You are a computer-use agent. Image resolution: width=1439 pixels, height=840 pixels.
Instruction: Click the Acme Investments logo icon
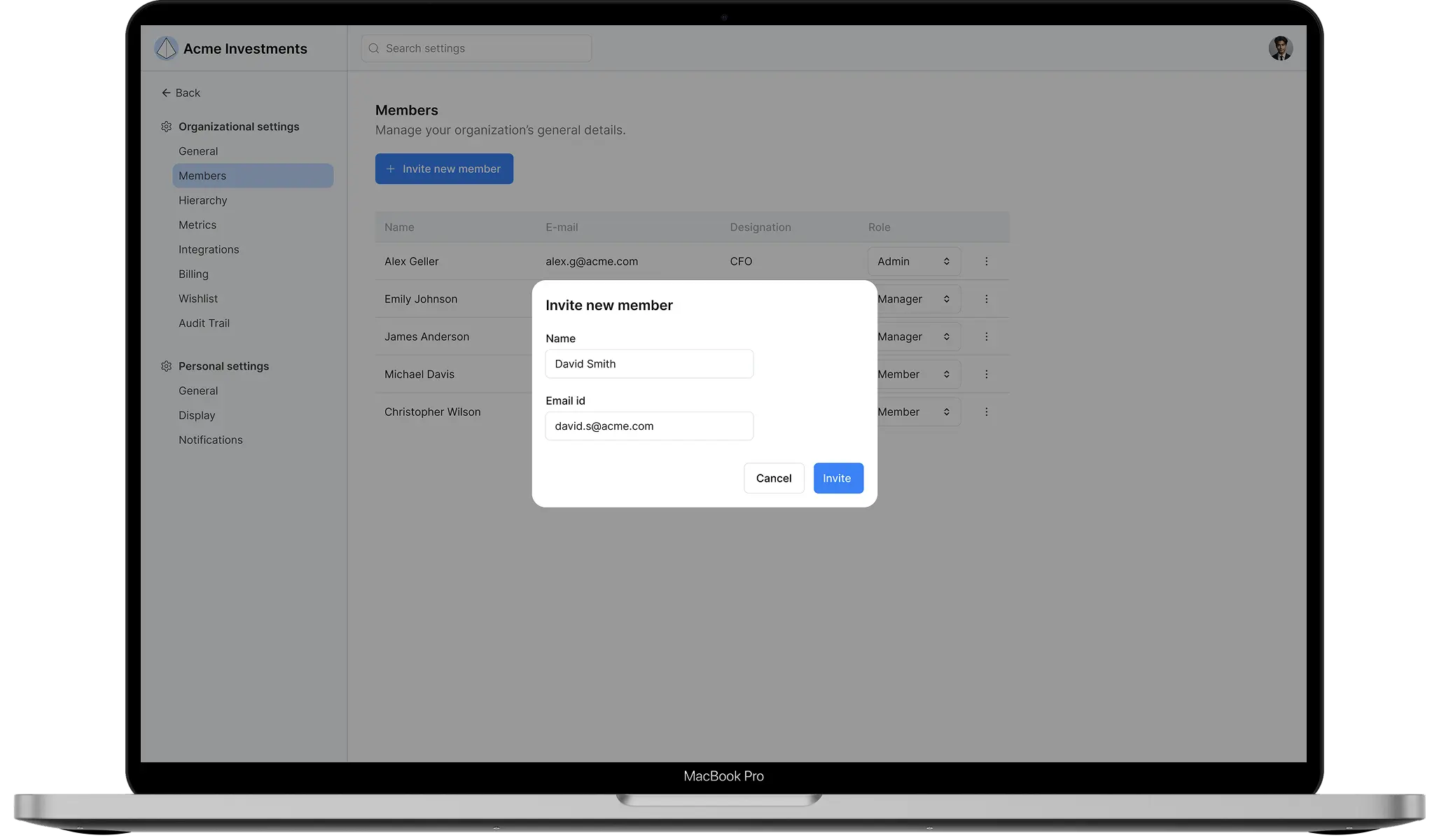[x=166, y=48]
